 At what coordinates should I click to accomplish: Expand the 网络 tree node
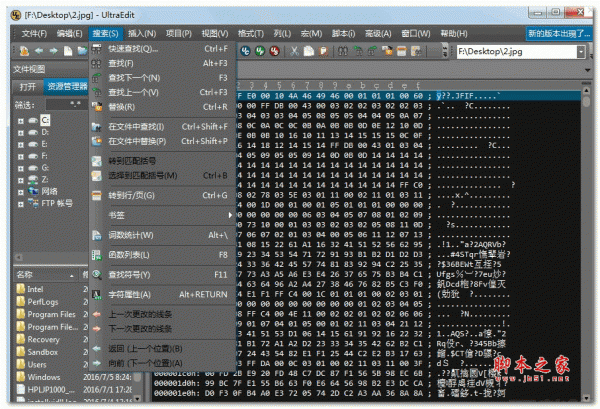point(21,192)
